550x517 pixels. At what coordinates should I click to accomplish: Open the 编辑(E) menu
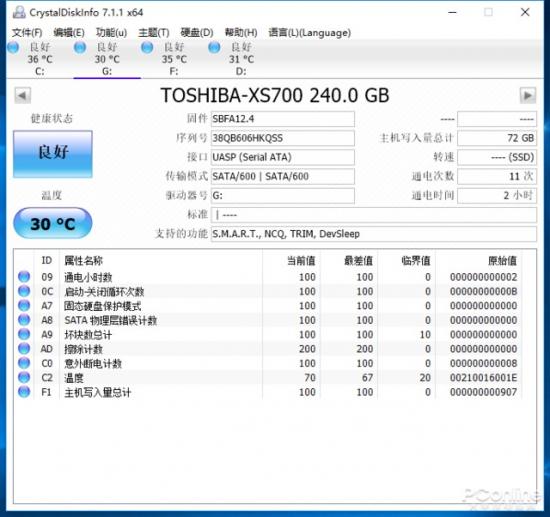69,33
